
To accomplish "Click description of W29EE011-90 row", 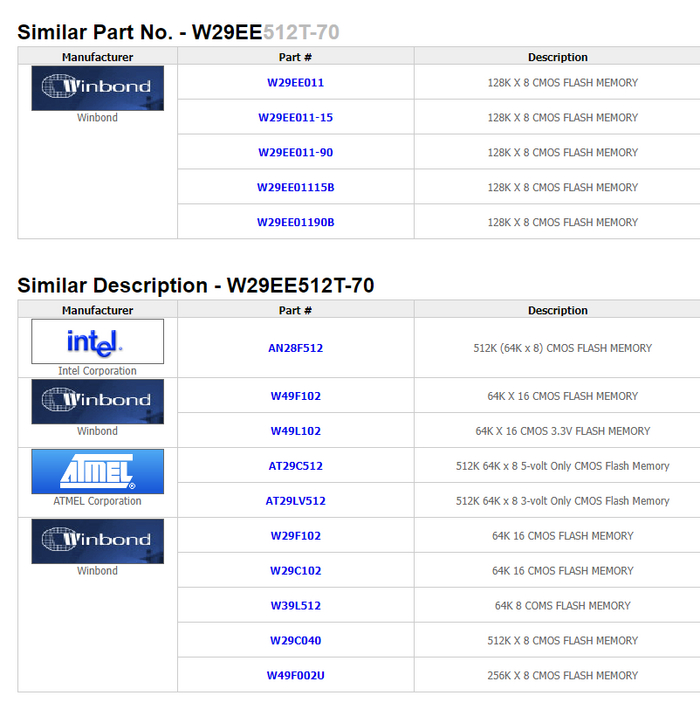I will tap(563, 153).
